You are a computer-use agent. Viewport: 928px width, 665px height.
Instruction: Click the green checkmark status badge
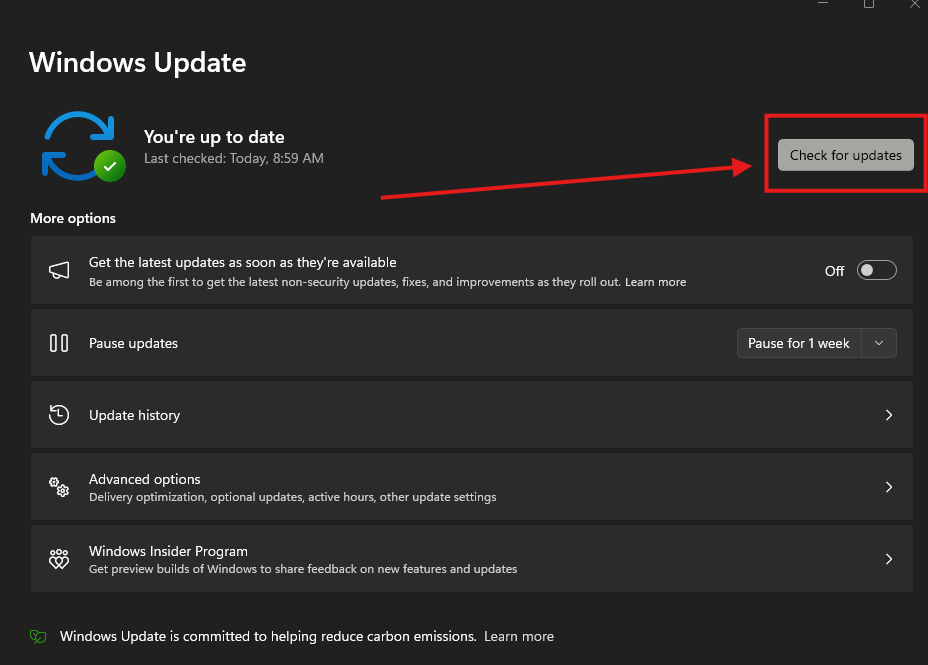point(110,166)
